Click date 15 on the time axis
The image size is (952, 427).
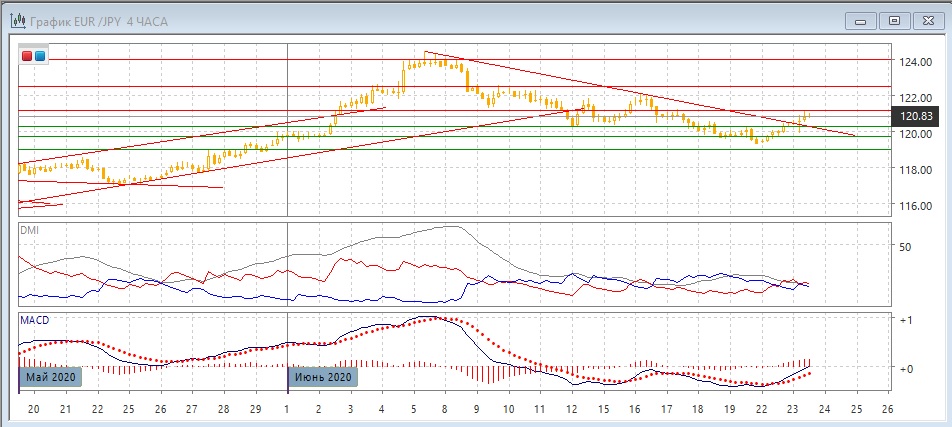coord(603,409)
